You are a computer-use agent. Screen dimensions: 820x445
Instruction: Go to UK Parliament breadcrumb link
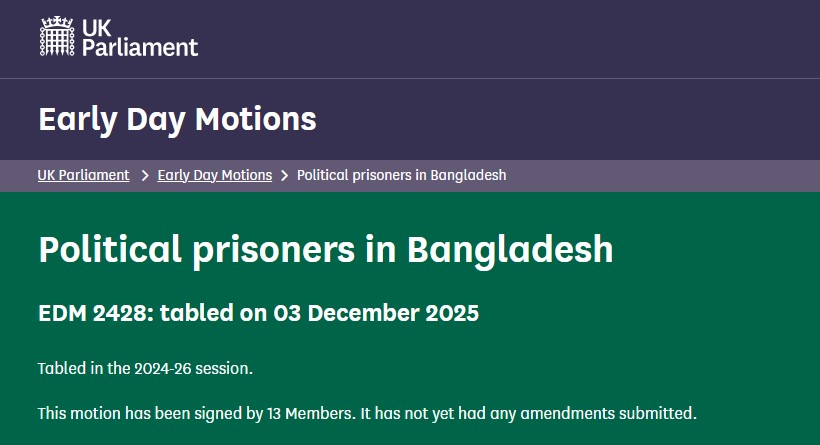point(84,175)
